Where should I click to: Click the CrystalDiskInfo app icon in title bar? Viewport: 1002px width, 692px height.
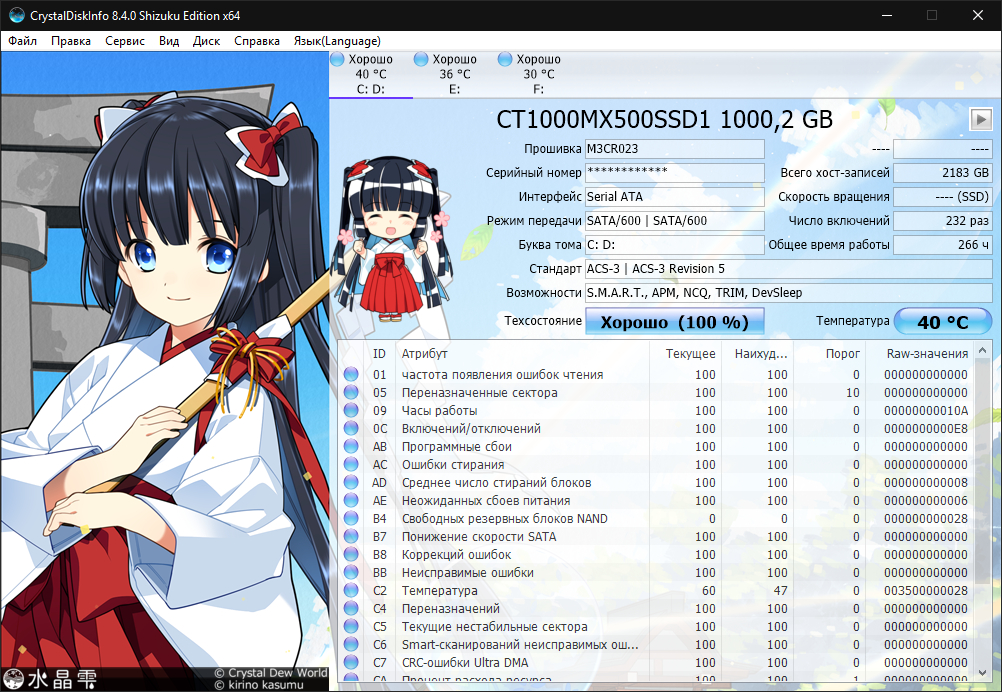(17, 15)
